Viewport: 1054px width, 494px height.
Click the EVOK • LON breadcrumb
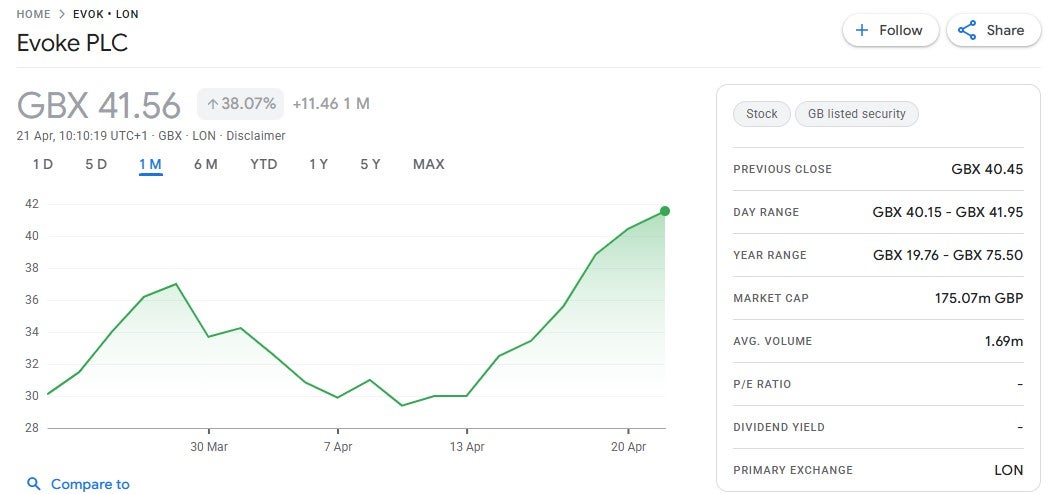coord(106,14)
